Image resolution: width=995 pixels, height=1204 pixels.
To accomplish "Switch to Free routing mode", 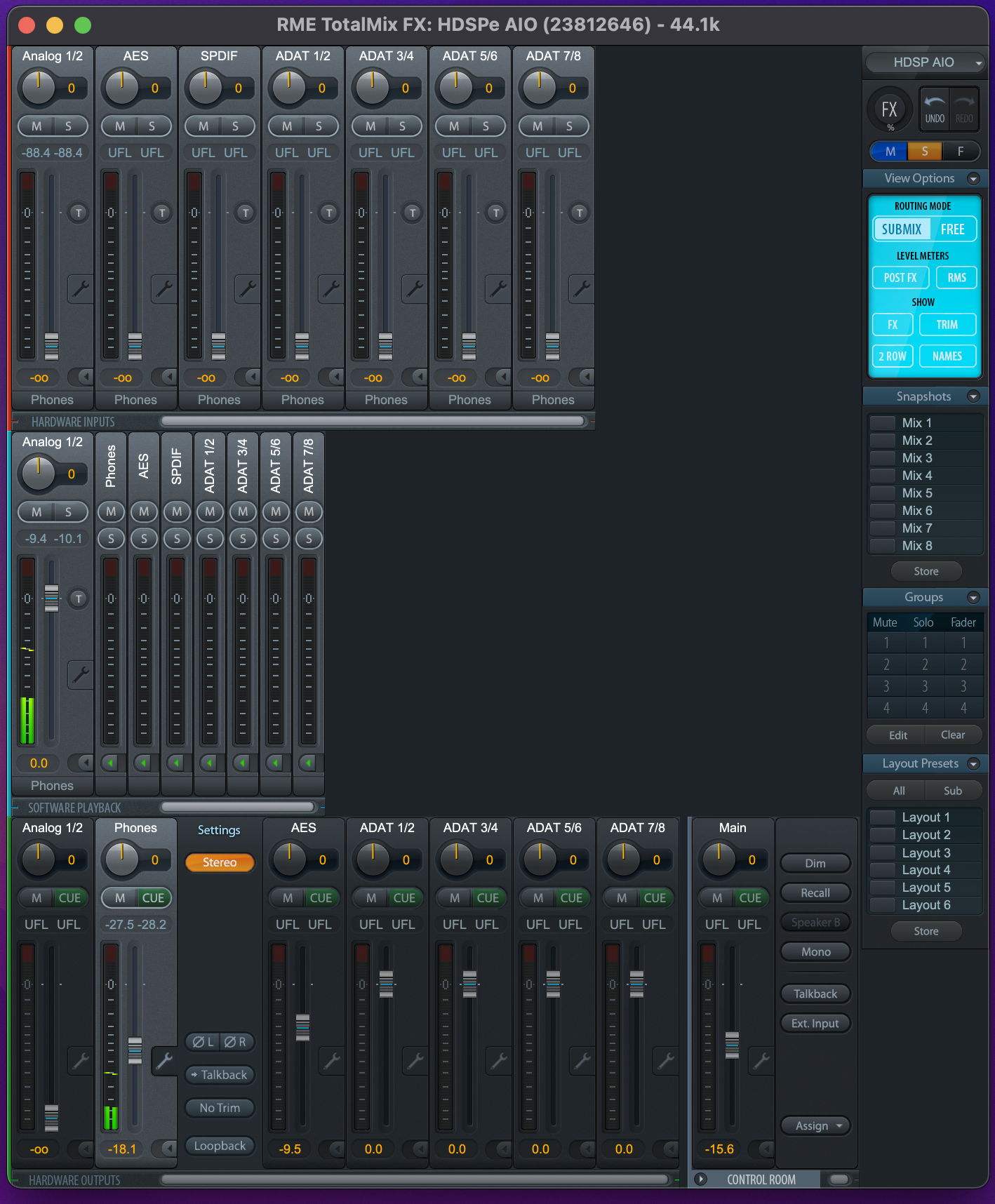I will pyautogui.click(x=953, y=229).
